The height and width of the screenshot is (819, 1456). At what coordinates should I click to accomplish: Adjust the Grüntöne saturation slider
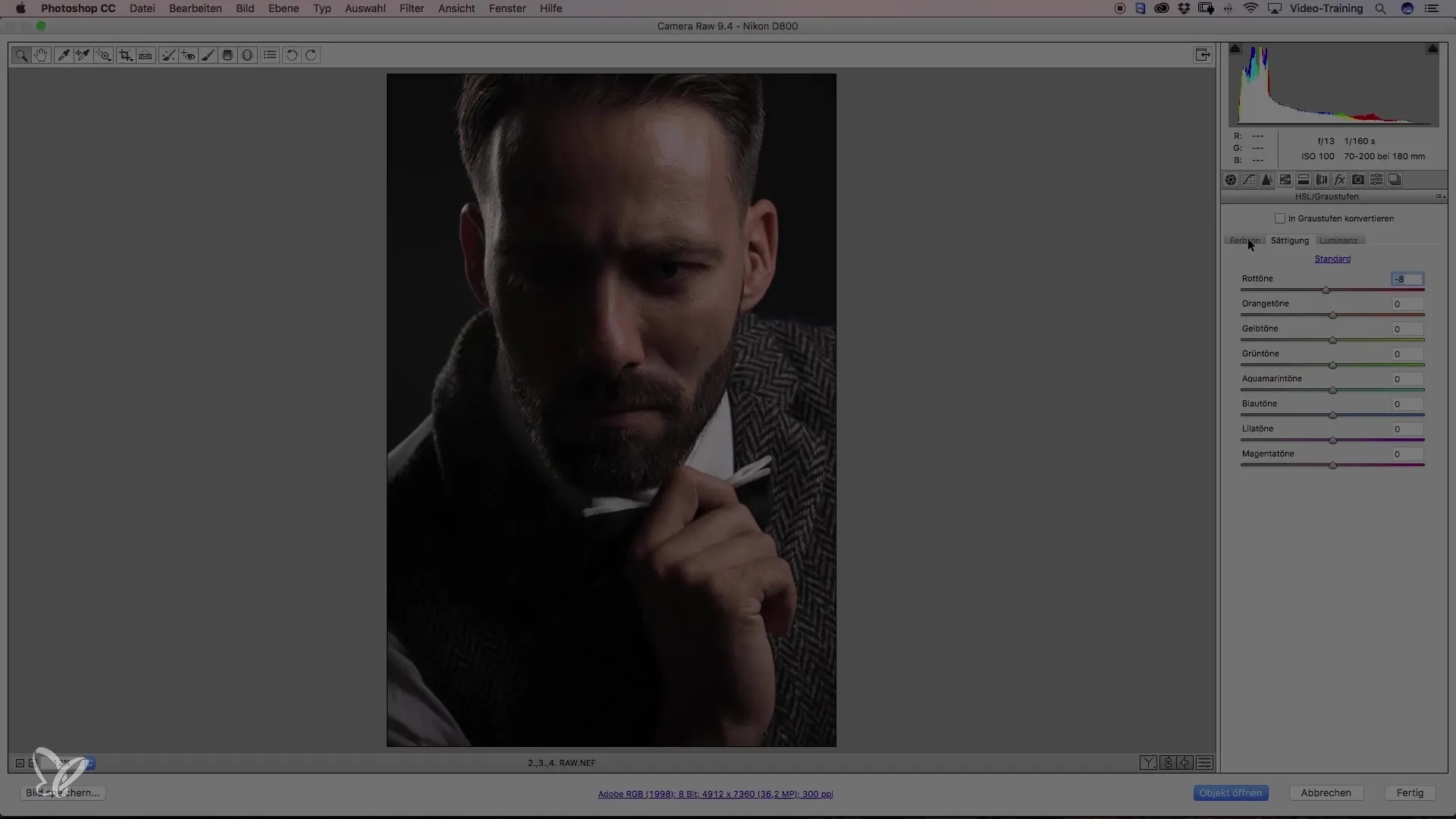[1332, 366]
